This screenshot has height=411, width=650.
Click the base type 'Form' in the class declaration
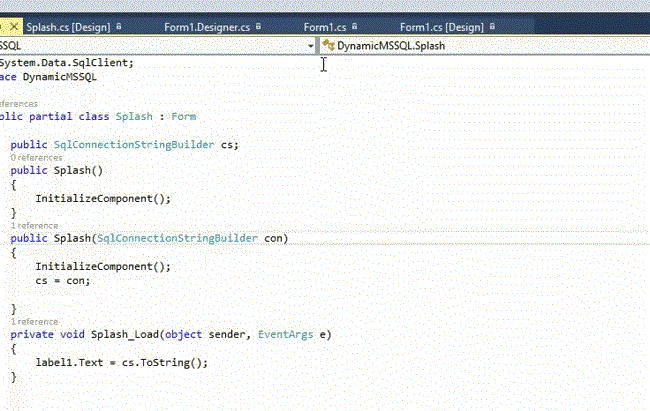click(x=184, y=117)
